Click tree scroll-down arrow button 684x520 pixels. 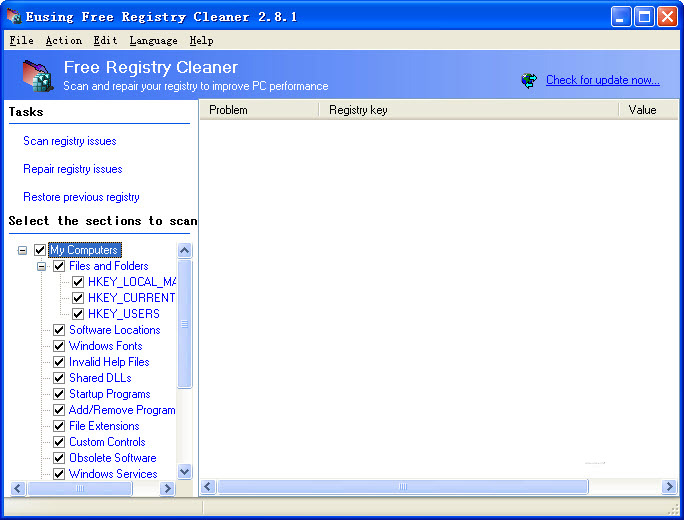(184, 471)
